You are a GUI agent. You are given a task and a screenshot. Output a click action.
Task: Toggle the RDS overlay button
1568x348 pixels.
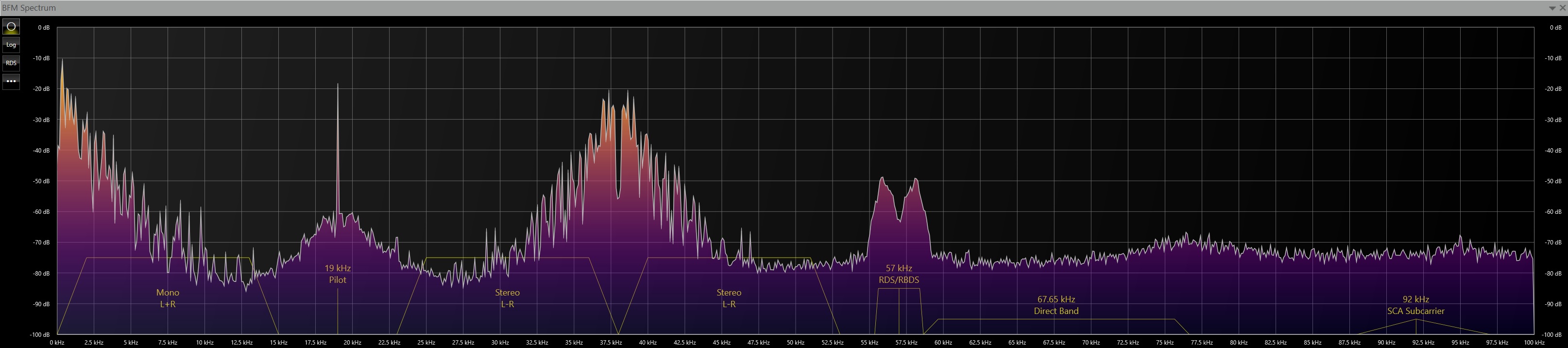(x=11, y=63)
